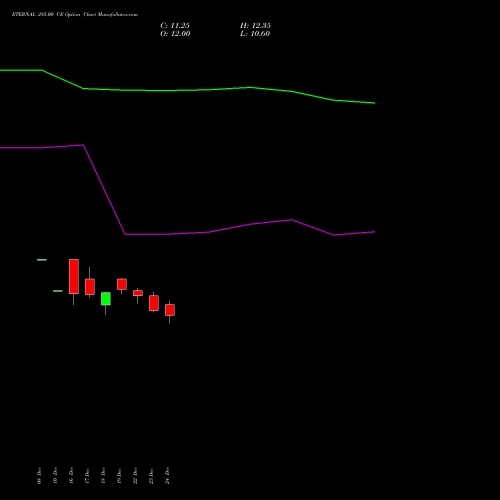
Task: Click the flat green dash for 08 Dec
Action: (x=42, y=260)
